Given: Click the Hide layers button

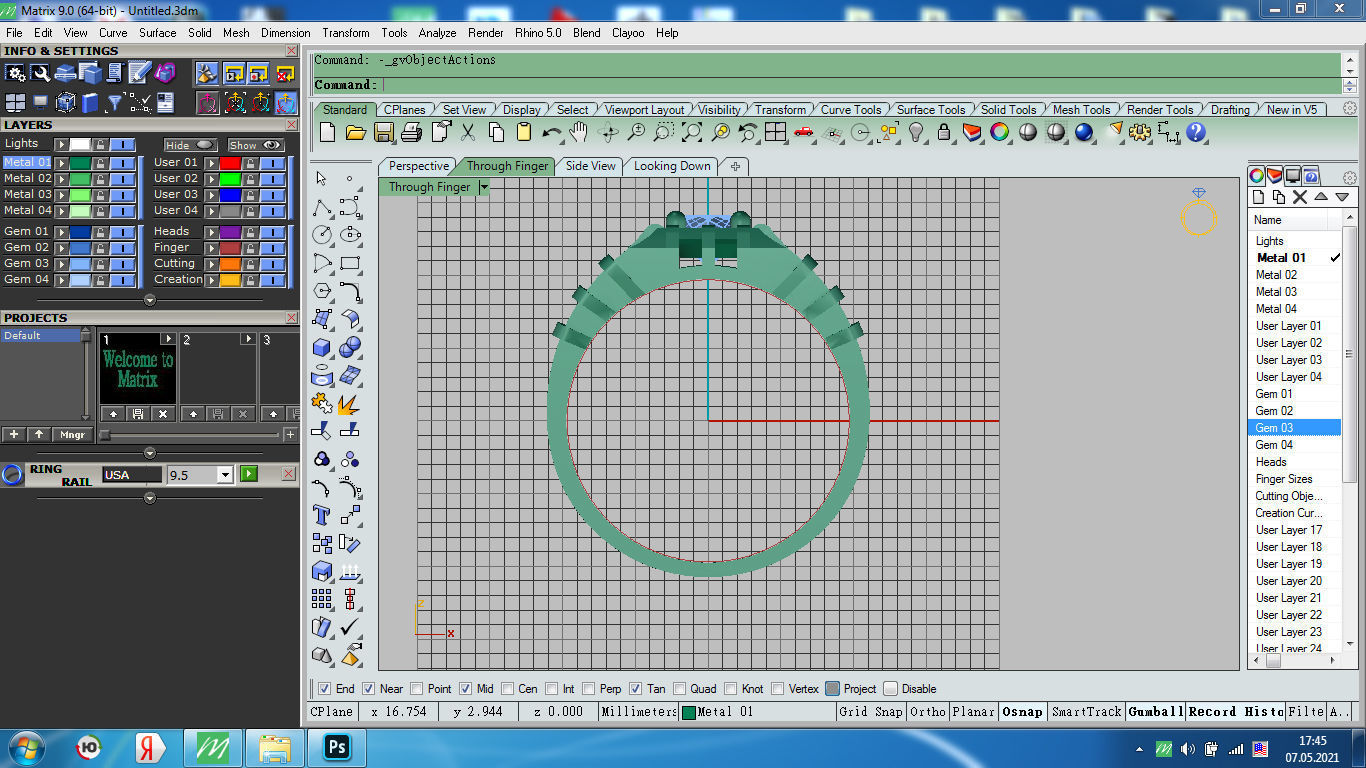Looking at the screenshot, I should [191, 145].
